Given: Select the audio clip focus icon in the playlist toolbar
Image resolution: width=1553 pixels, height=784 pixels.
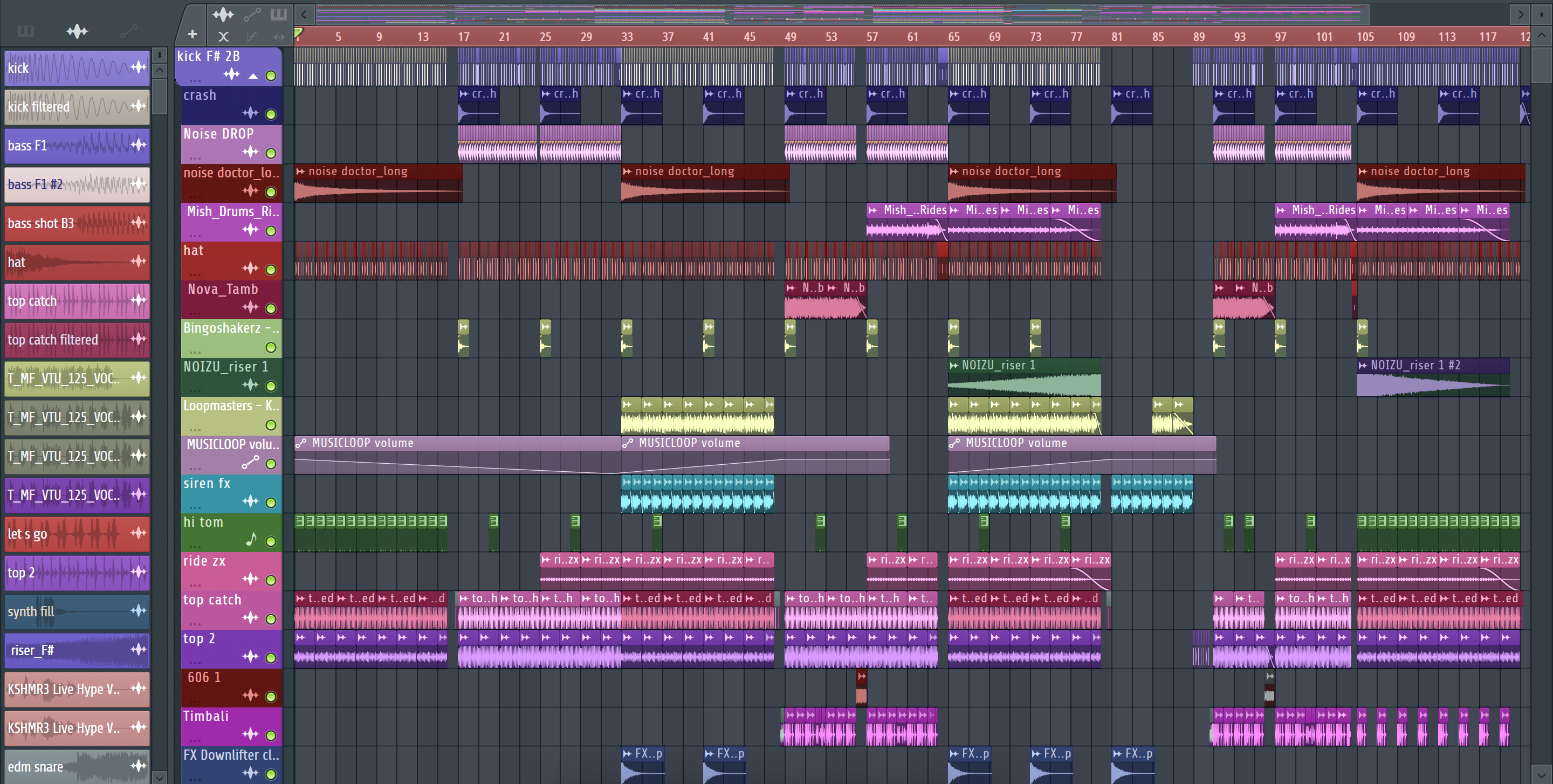Looking at the screenshot, I should 223,15.
